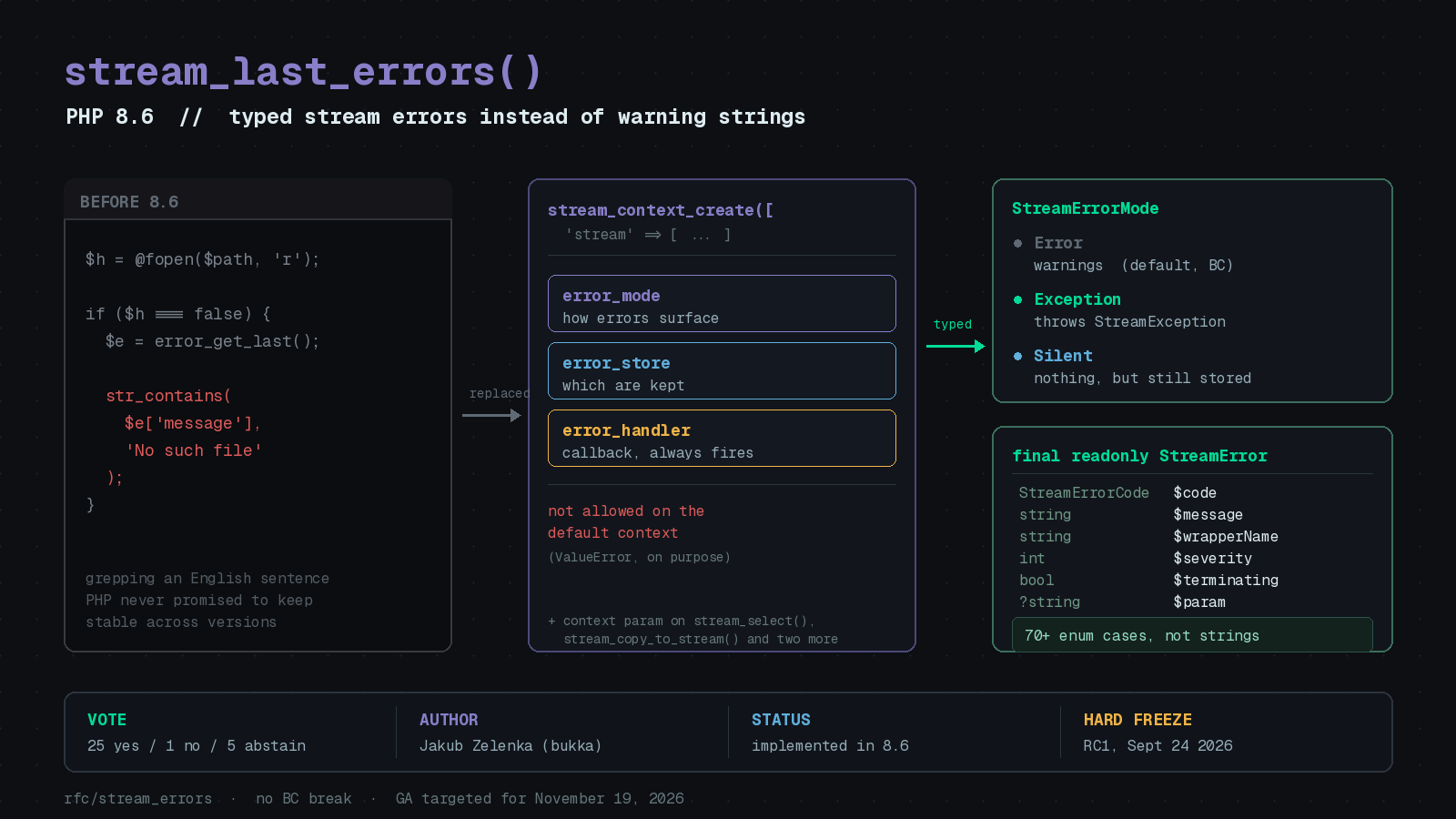Screen dimensions: 1456x819
Task: Click the 25 yes / 1 no vote tally
Action: [197, 746]
